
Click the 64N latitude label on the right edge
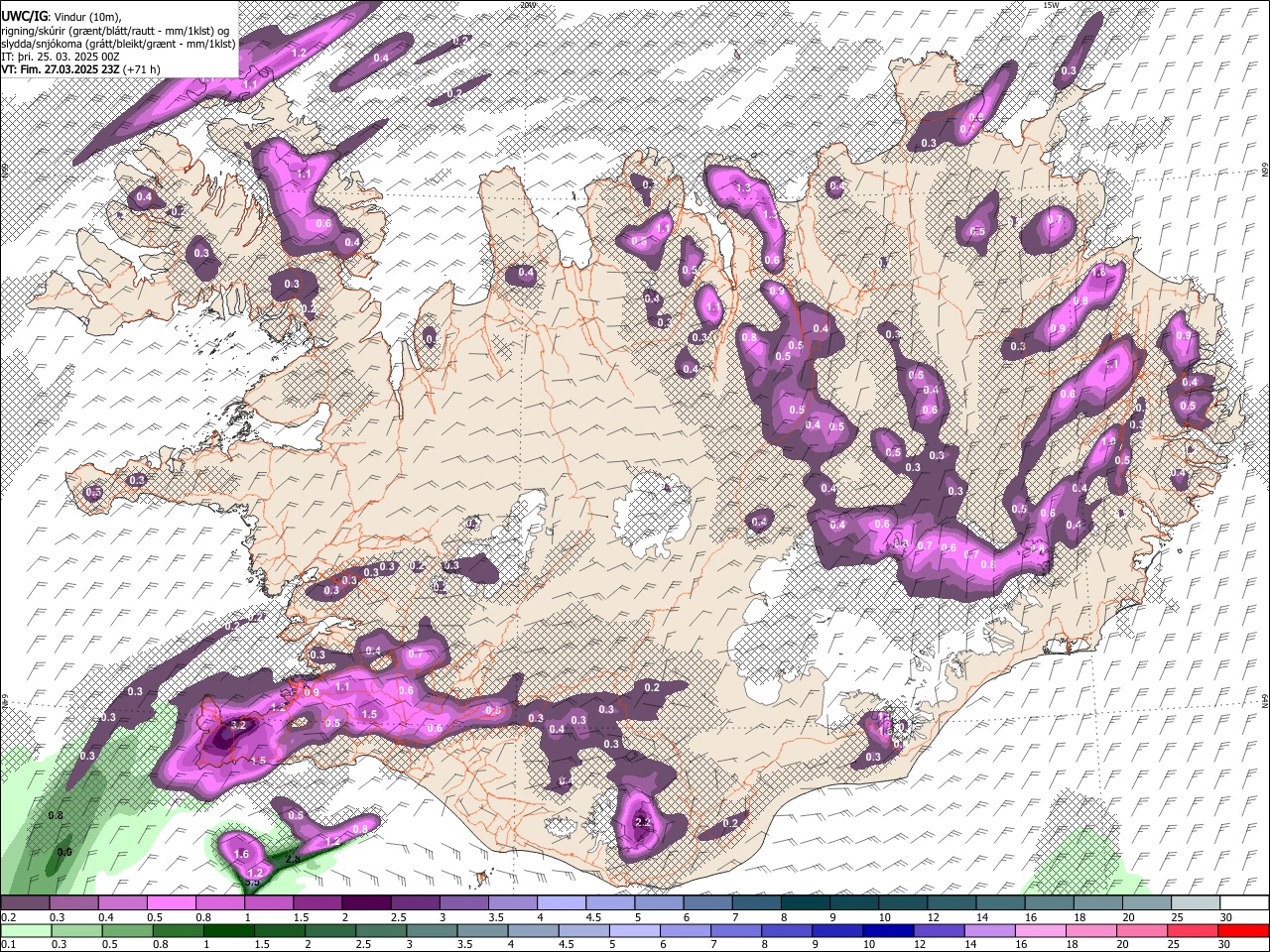[x=1265, y=700]
